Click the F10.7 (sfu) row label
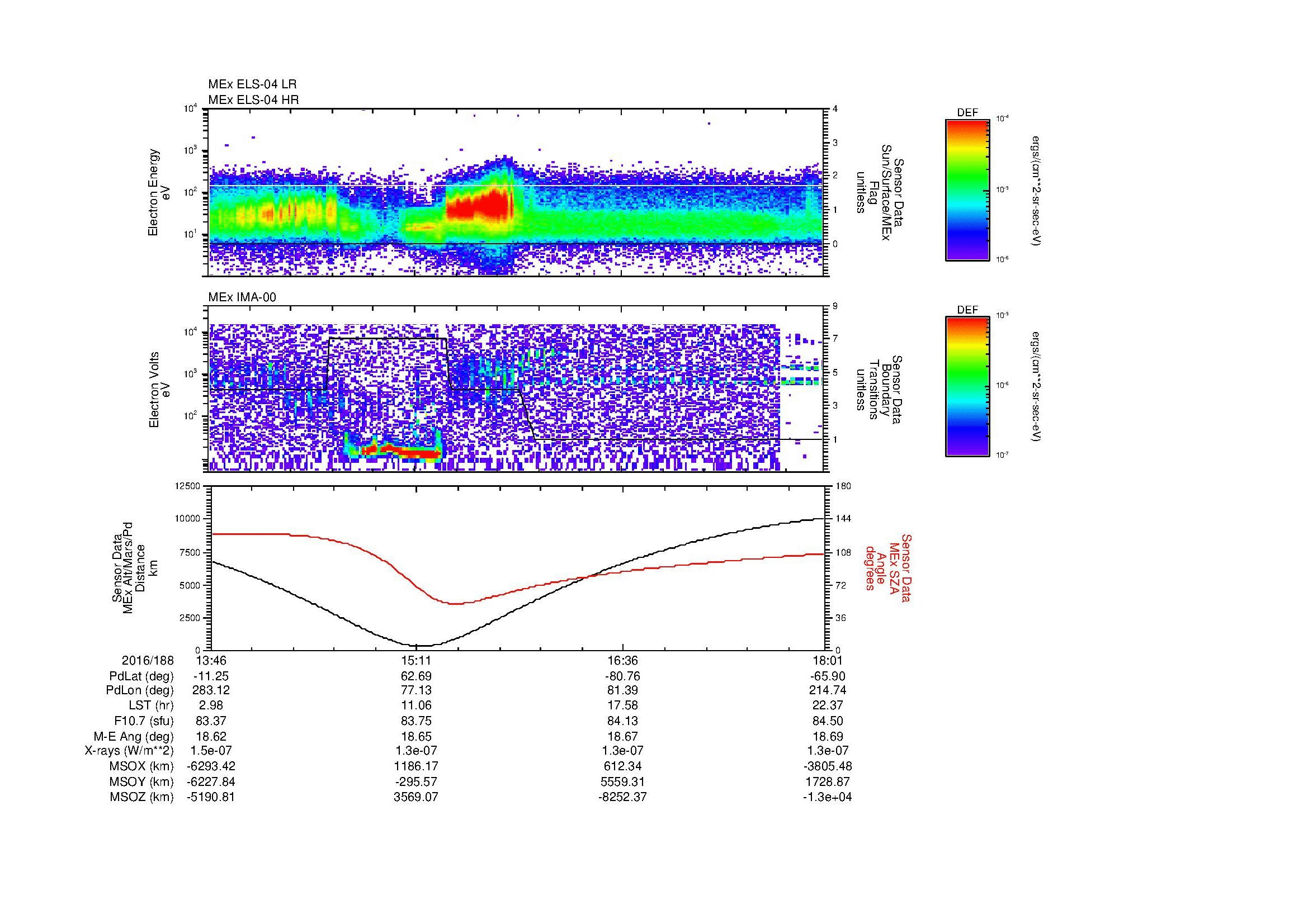Image resolution: width=1308 pixels, height=924 pixels. 144,721
